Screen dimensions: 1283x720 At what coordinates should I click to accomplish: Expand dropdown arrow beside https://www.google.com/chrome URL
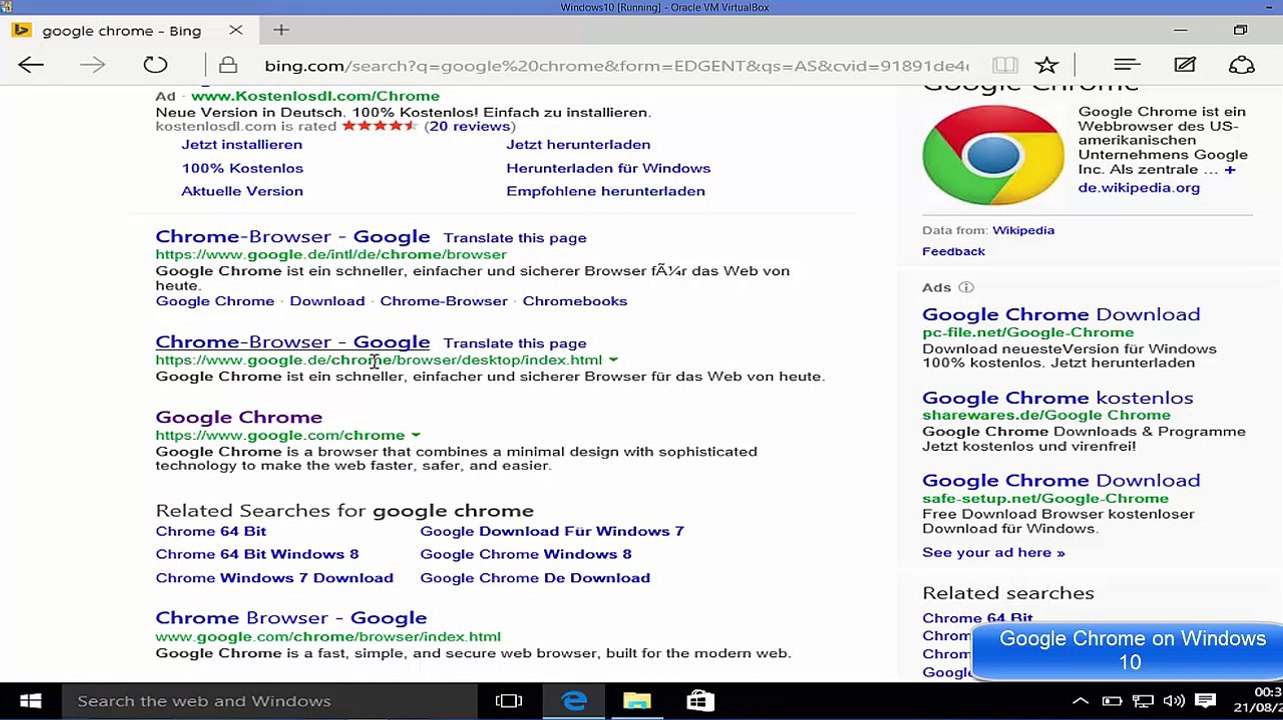(416, 435)
